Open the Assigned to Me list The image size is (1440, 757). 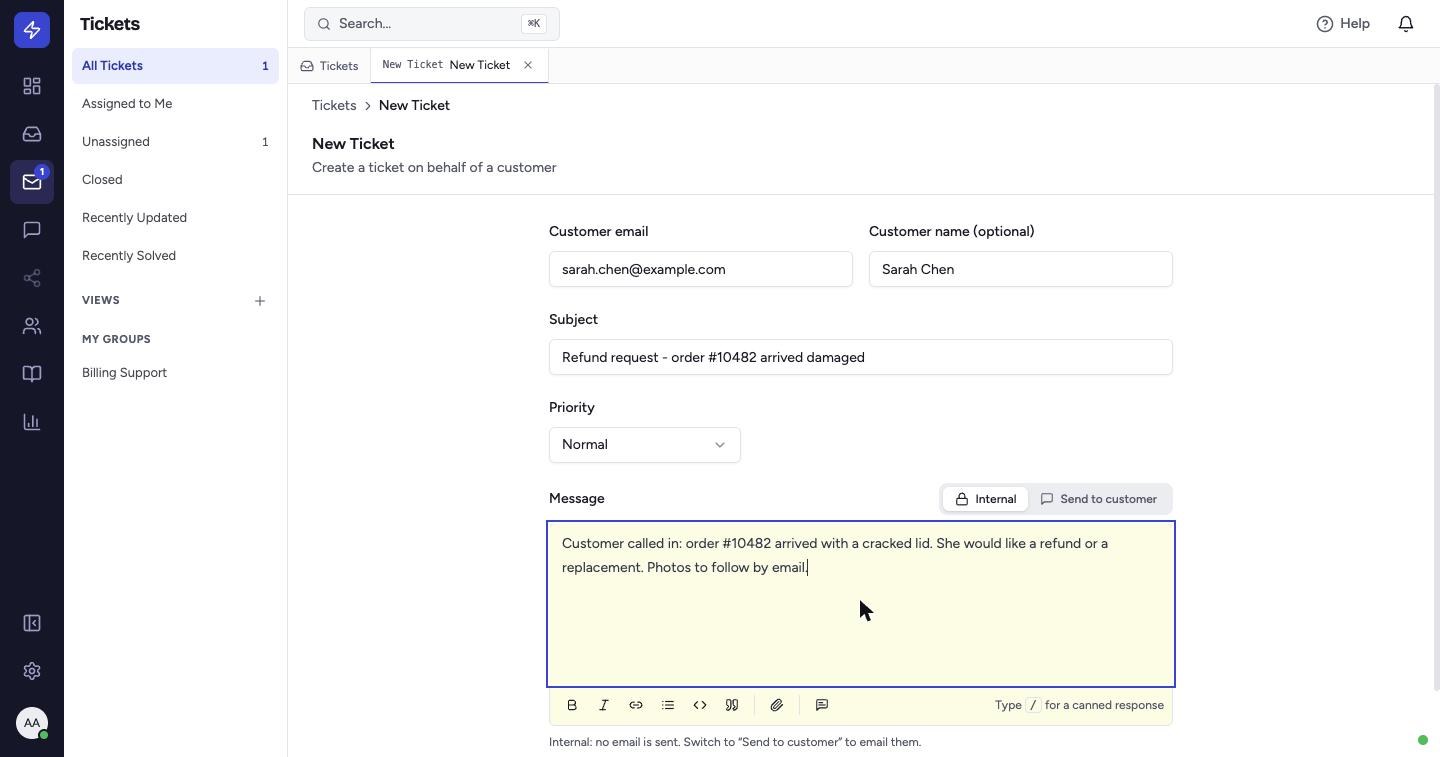coord(175,104)
